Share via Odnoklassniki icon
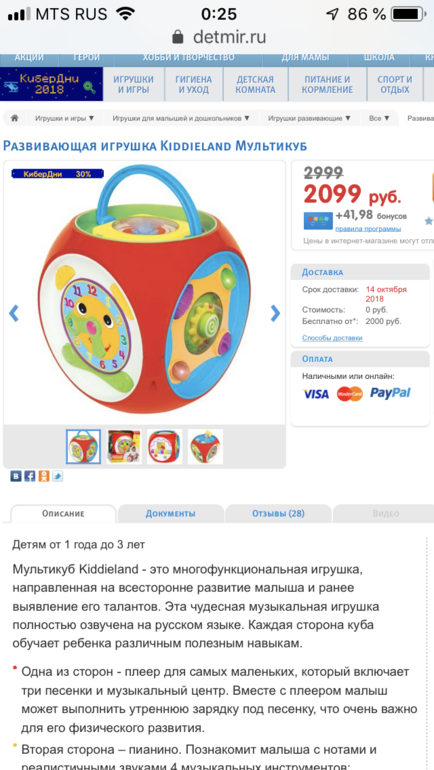The image size is (434, 770). point(44,476)
